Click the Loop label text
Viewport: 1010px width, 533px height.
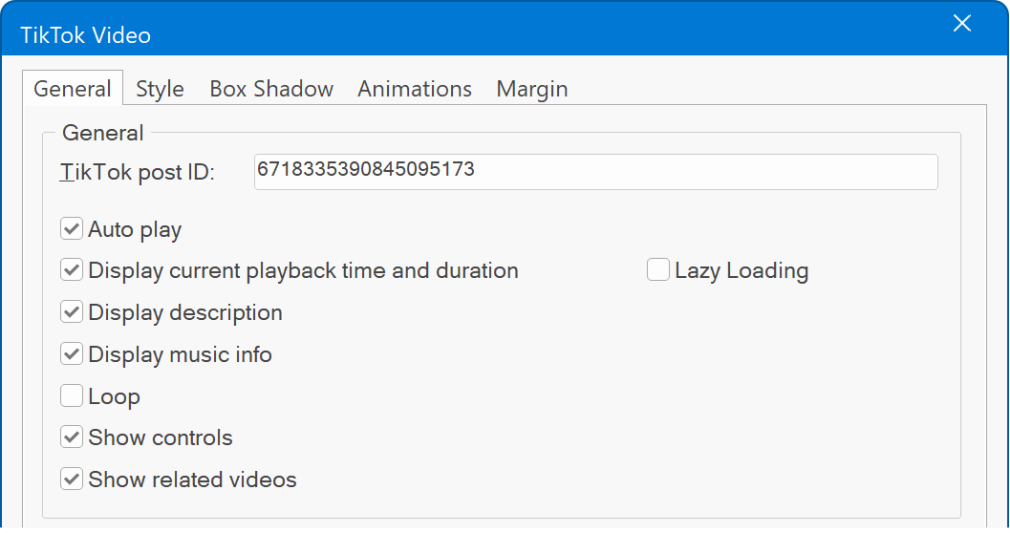click(x=114, y=396)
